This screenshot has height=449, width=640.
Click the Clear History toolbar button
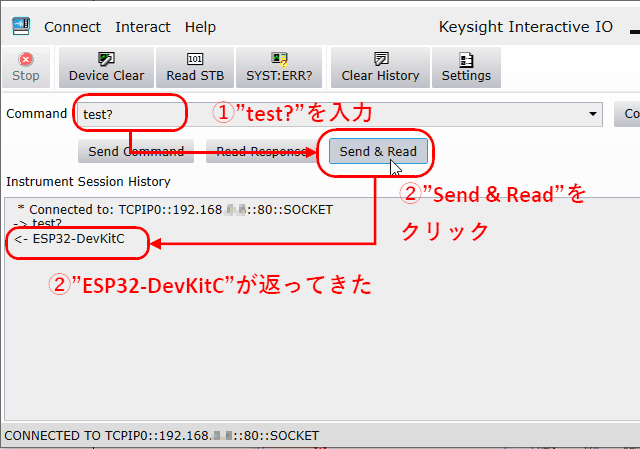point(380,67)
